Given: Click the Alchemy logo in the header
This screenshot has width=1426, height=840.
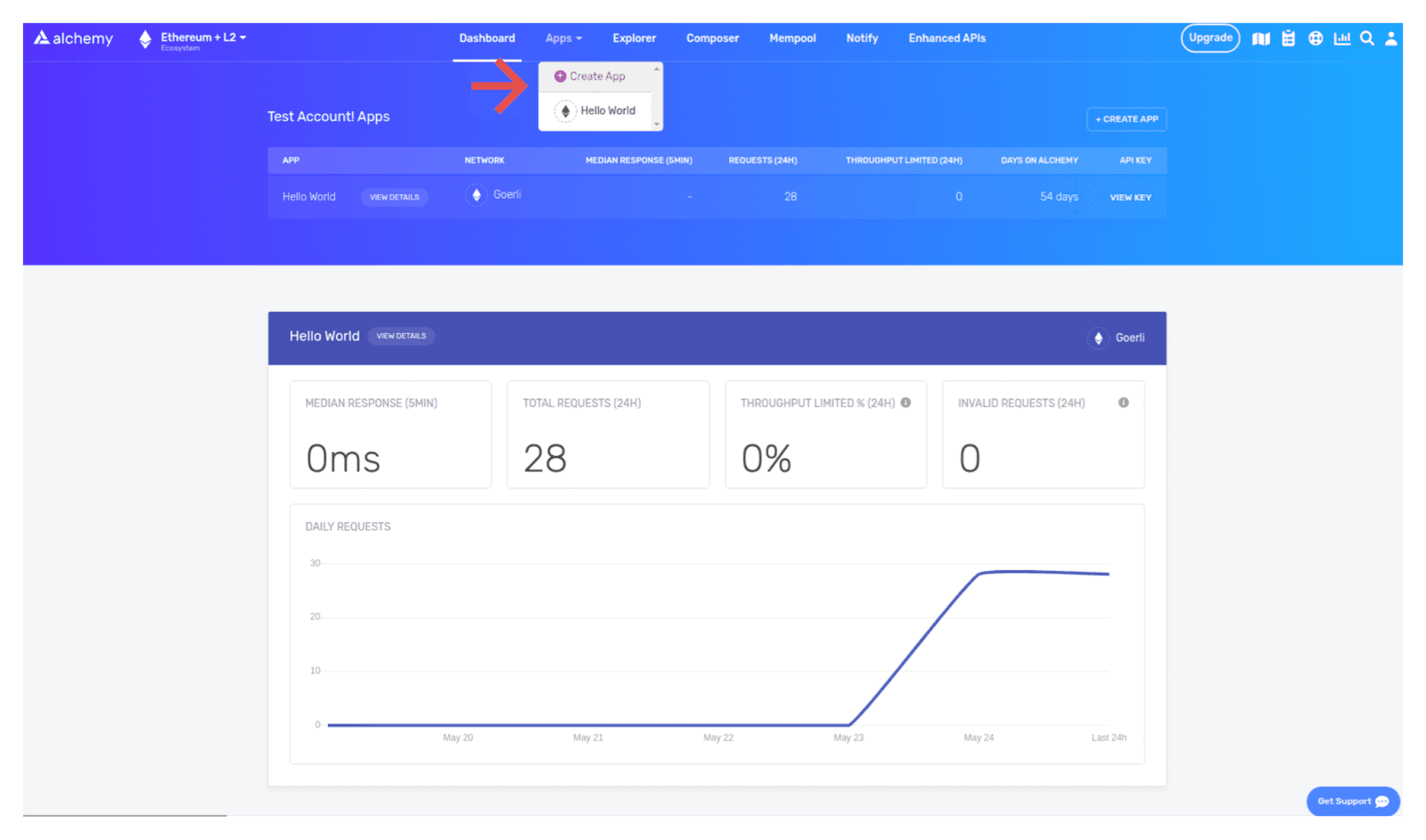Looking at the screenshot, I should 73,38.
